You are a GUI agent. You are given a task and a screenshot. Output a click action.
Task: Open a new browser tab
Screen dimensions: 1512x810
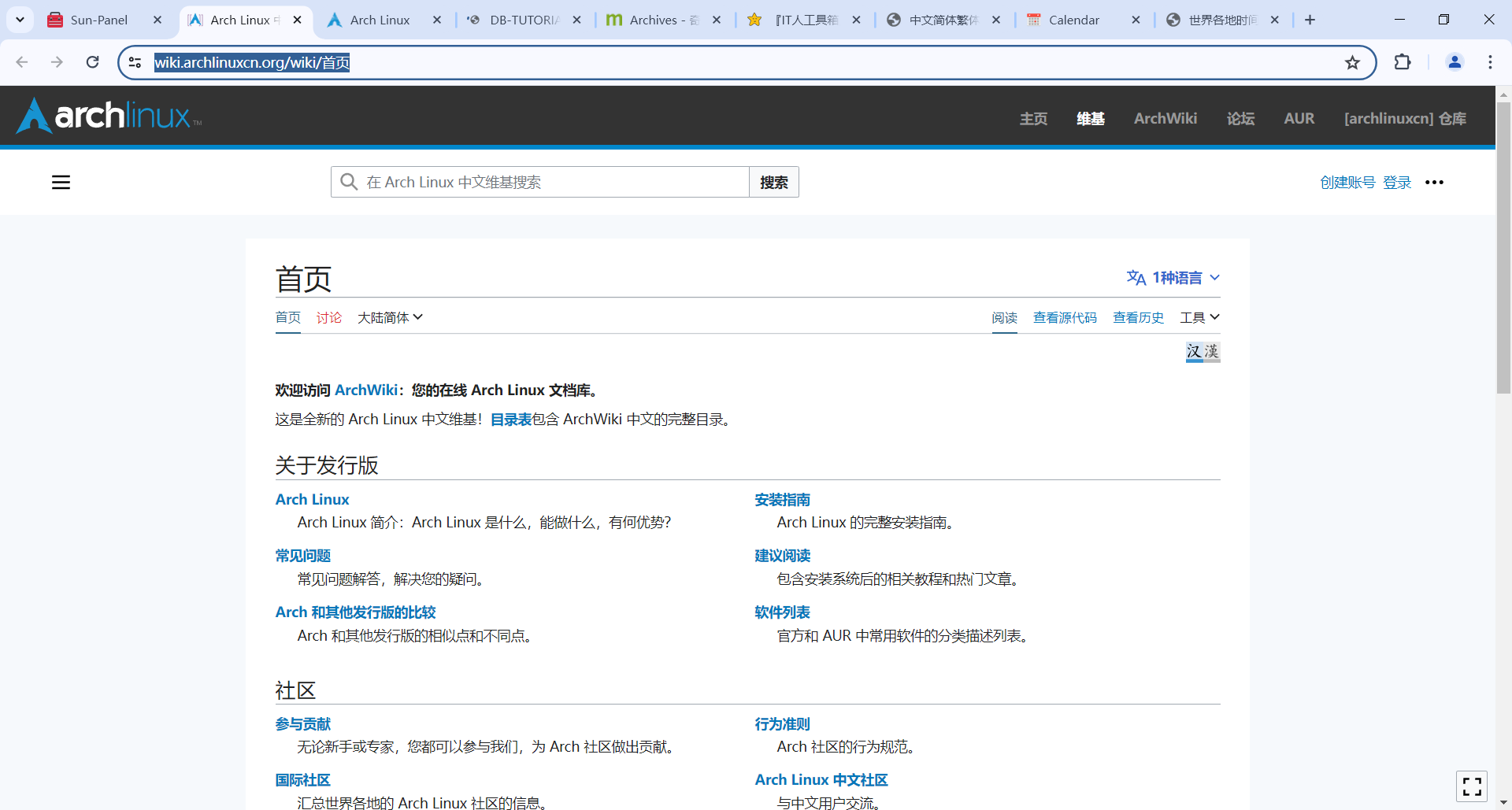(x=1310, y=20)
